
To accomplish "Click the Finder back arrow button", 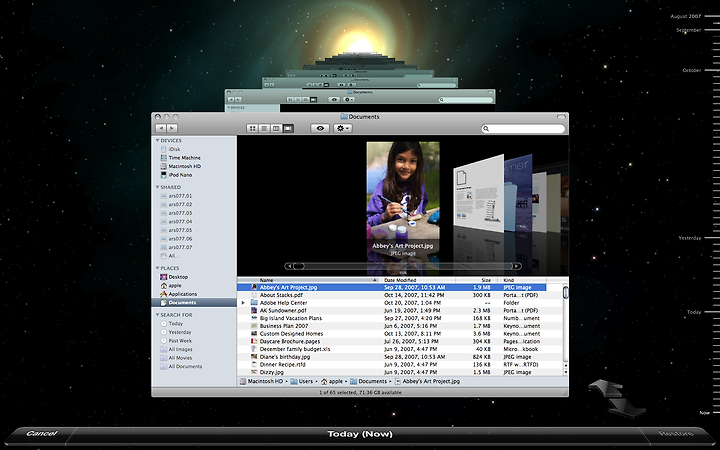I will pos(161,129).
